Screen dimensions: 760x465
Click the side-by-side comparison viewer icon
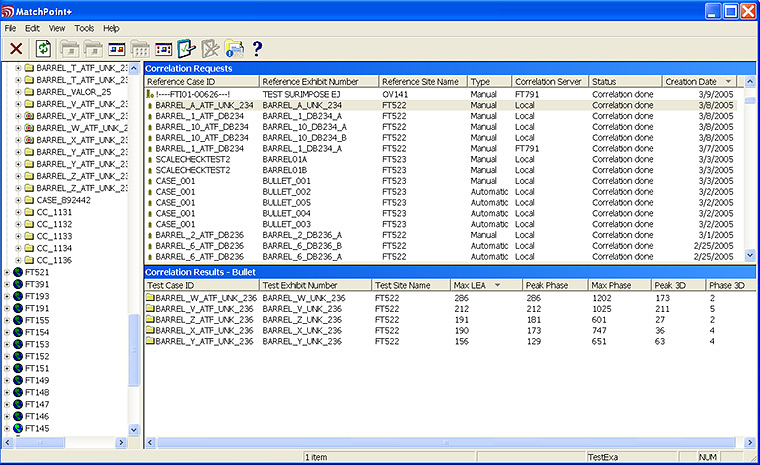117,49
